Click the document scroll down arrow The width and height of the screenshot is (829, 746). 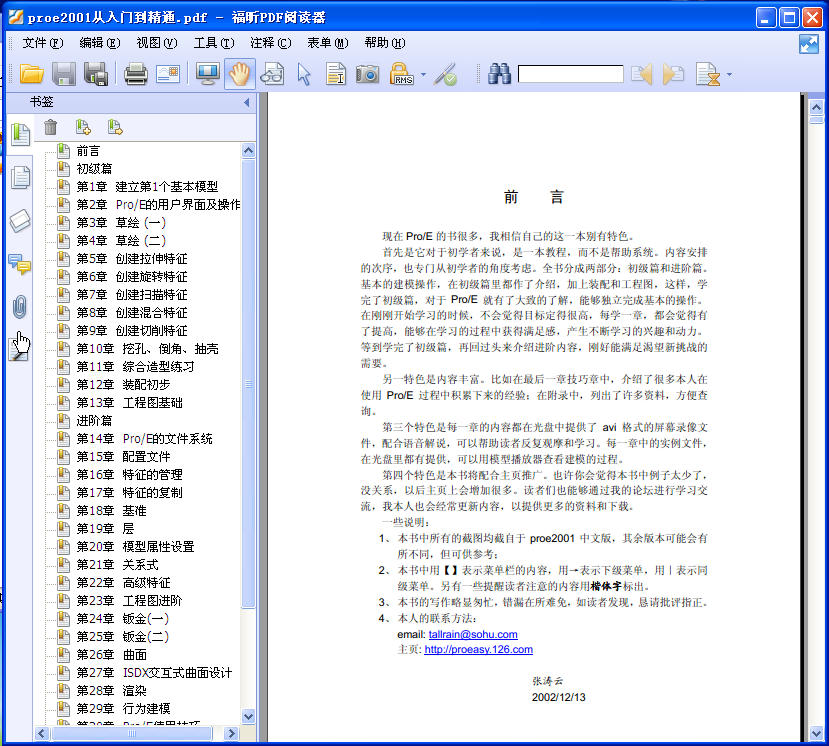(x=816, y=734)
